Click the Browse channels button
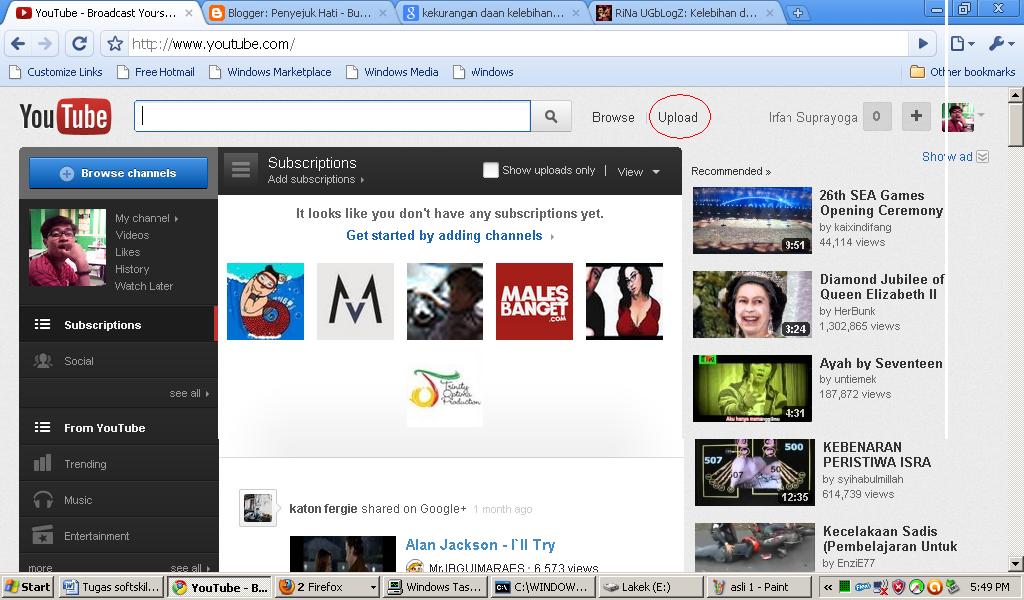Image resolution: width=1024 pixels, height=600 pixels. tap(118, 173)
